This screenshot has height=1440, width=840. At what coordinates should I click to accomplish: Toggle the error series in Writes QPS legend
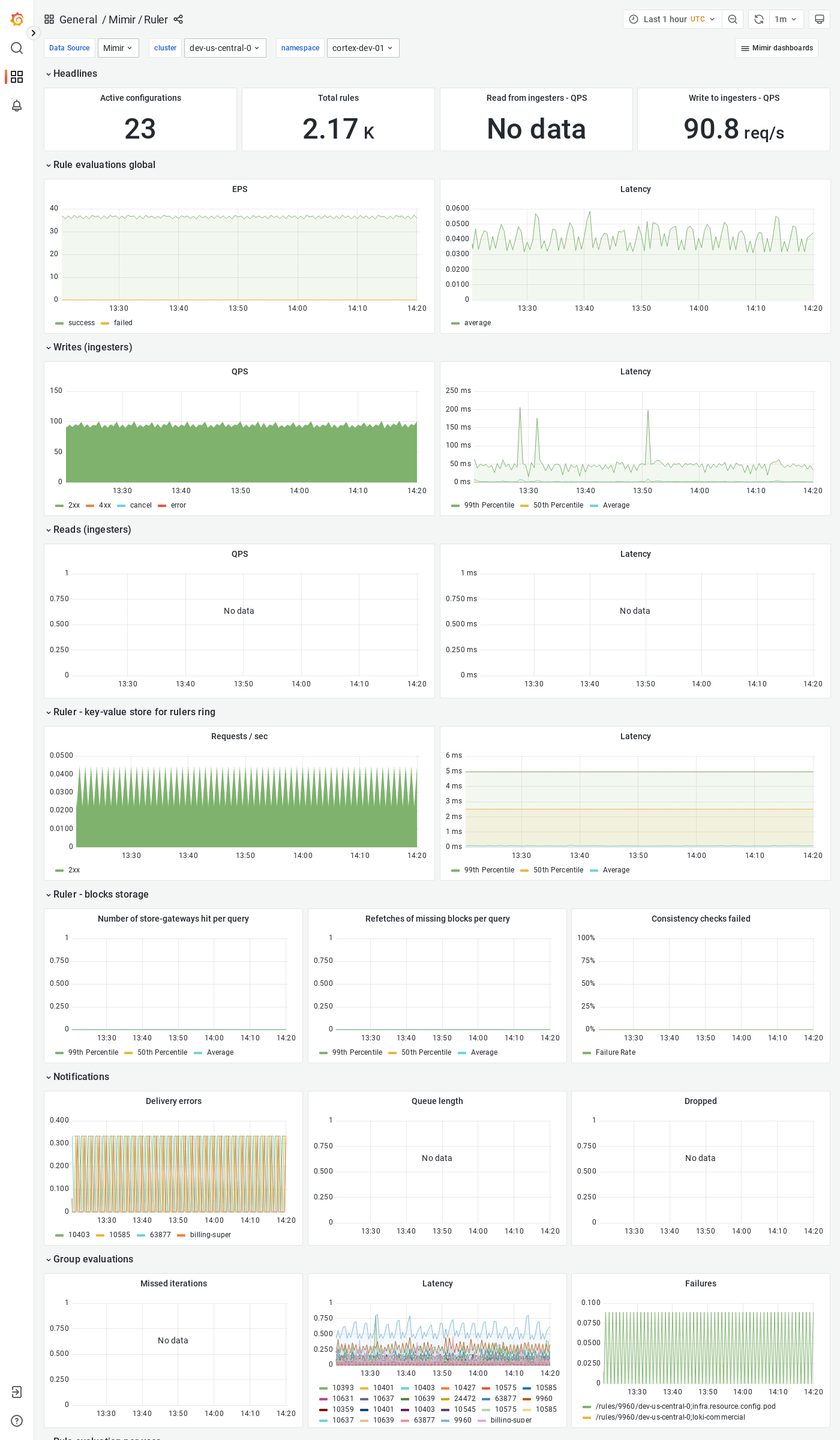(178, 505)
